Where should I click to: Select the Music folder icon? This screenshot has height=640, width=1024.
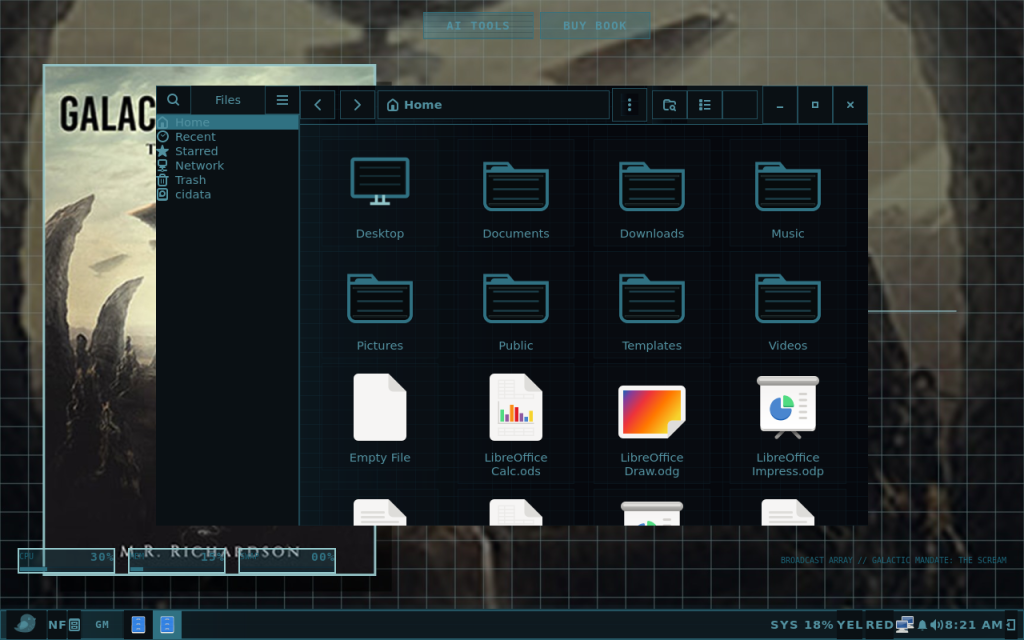tap(788, 185)
